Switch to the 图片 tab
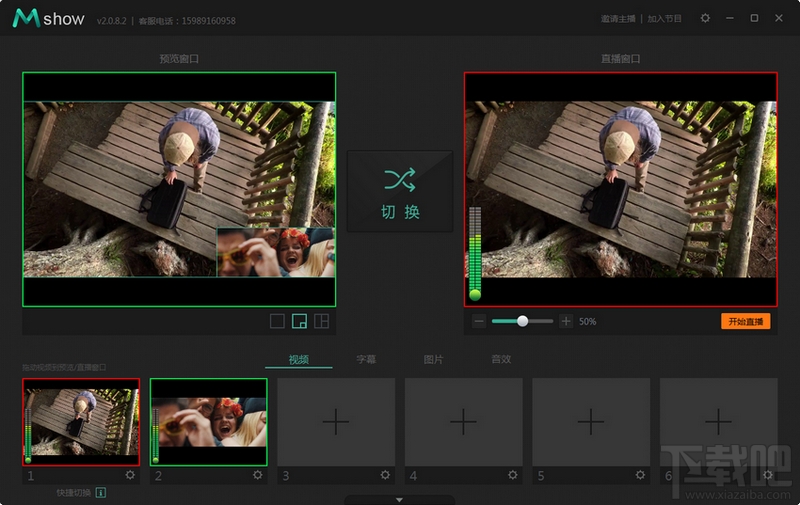 click(433, 359)
